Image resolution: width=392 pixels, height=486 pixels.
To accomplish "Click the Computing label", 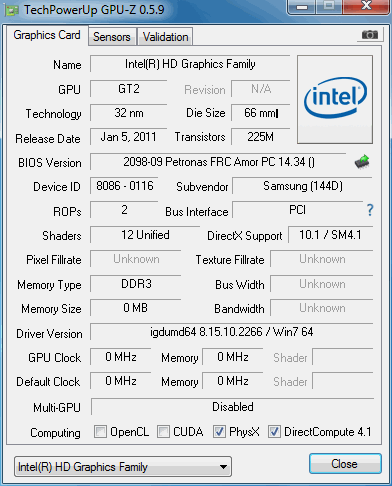I will (x=55, y=433).
